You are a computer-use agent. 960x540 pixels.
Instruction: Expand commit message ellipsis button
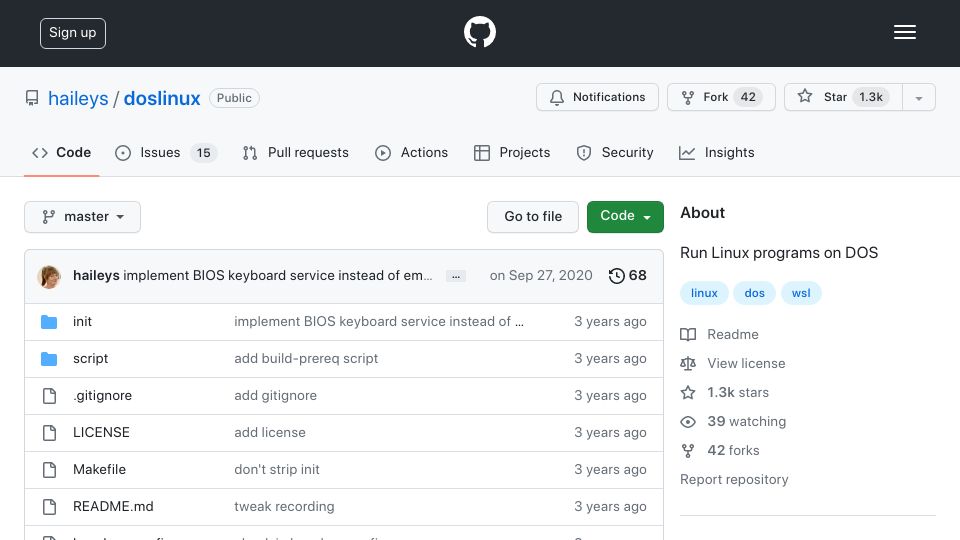(456, 277)
